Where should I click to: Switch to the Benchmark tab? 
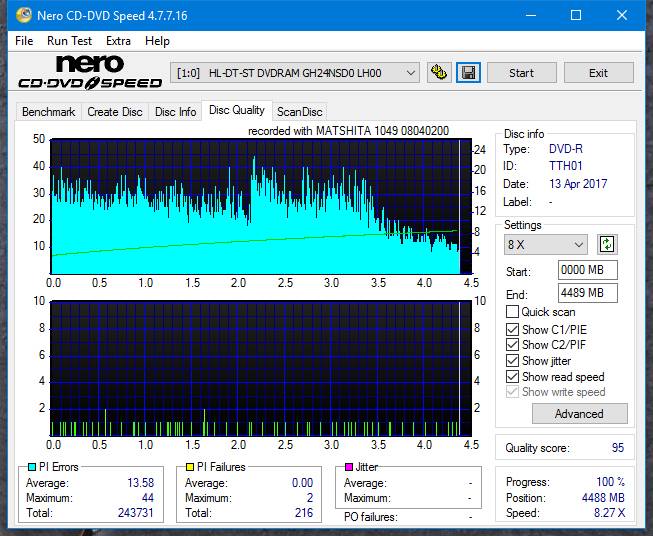pos(48,112)
